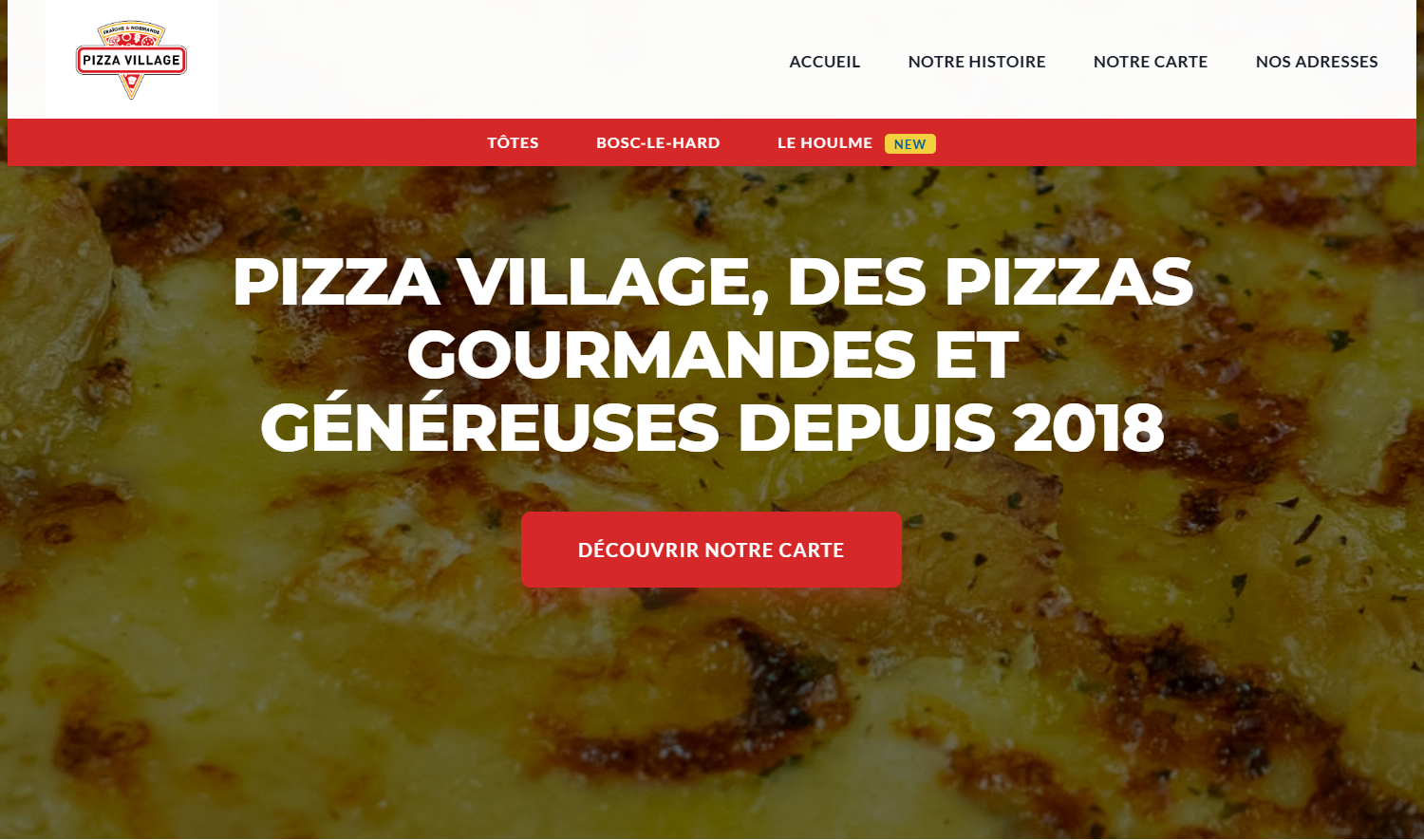Select the Tôtes location

click(x=513, y=142)
